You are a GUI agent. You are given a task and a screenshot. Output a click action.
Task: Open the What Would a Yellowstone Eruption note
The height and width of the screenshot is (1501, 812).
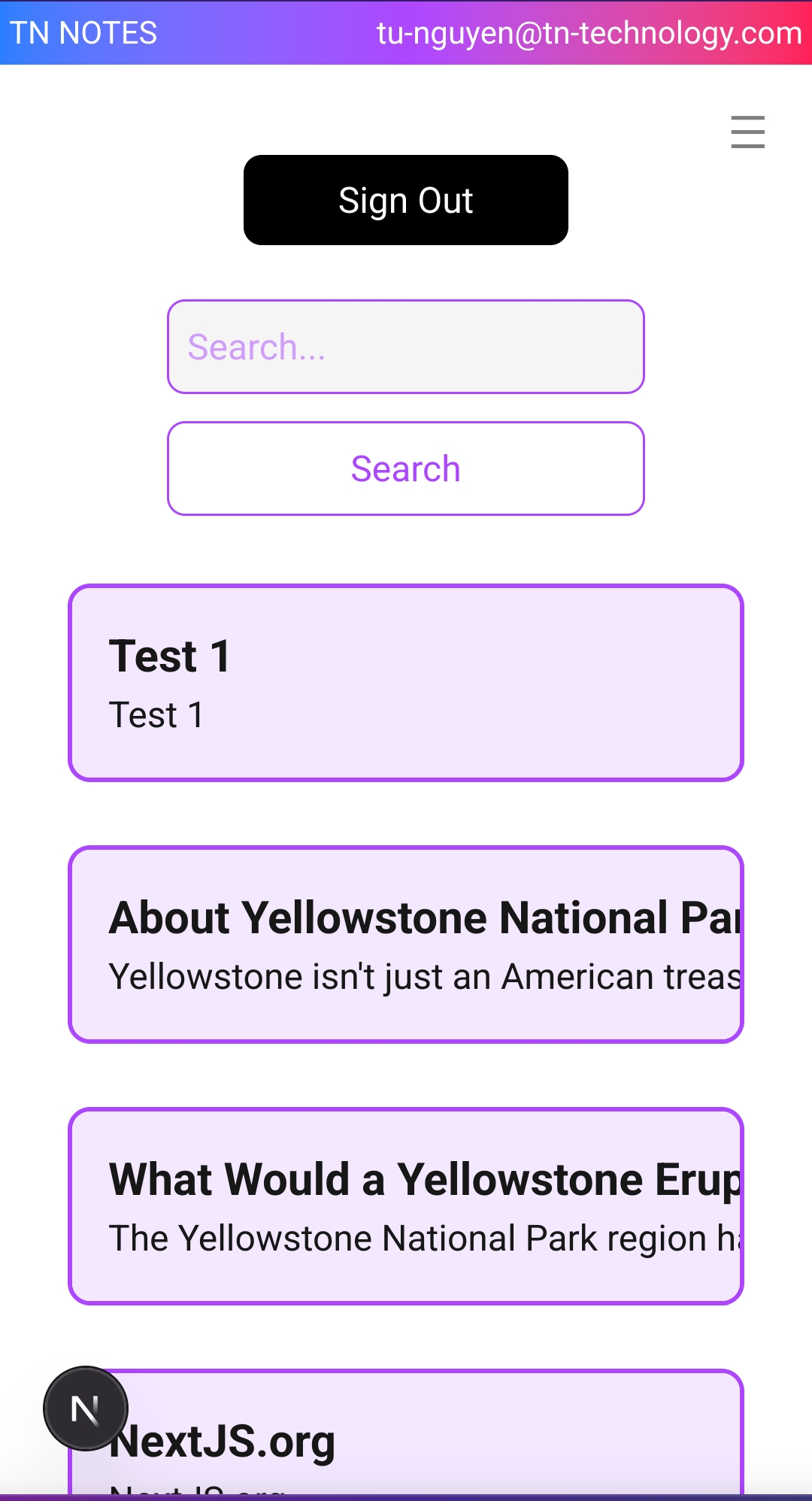tap(406, 1278)
